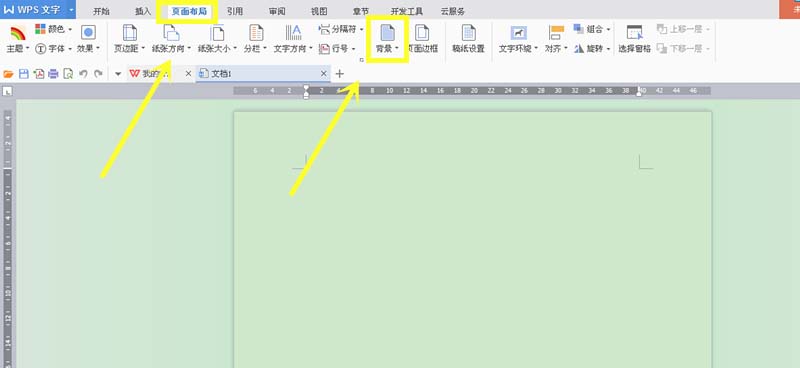Switch to the 文档1 document tab
The image size is (800, 368).
(x=263, y=74)
